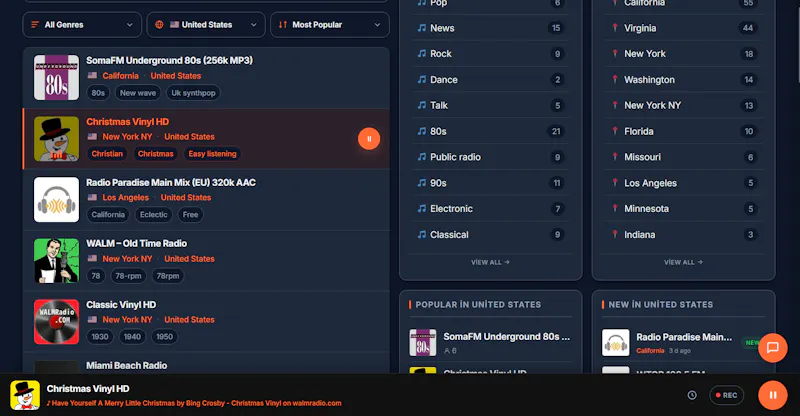Open the sleep timer clock icon

(x=692, y=395)
